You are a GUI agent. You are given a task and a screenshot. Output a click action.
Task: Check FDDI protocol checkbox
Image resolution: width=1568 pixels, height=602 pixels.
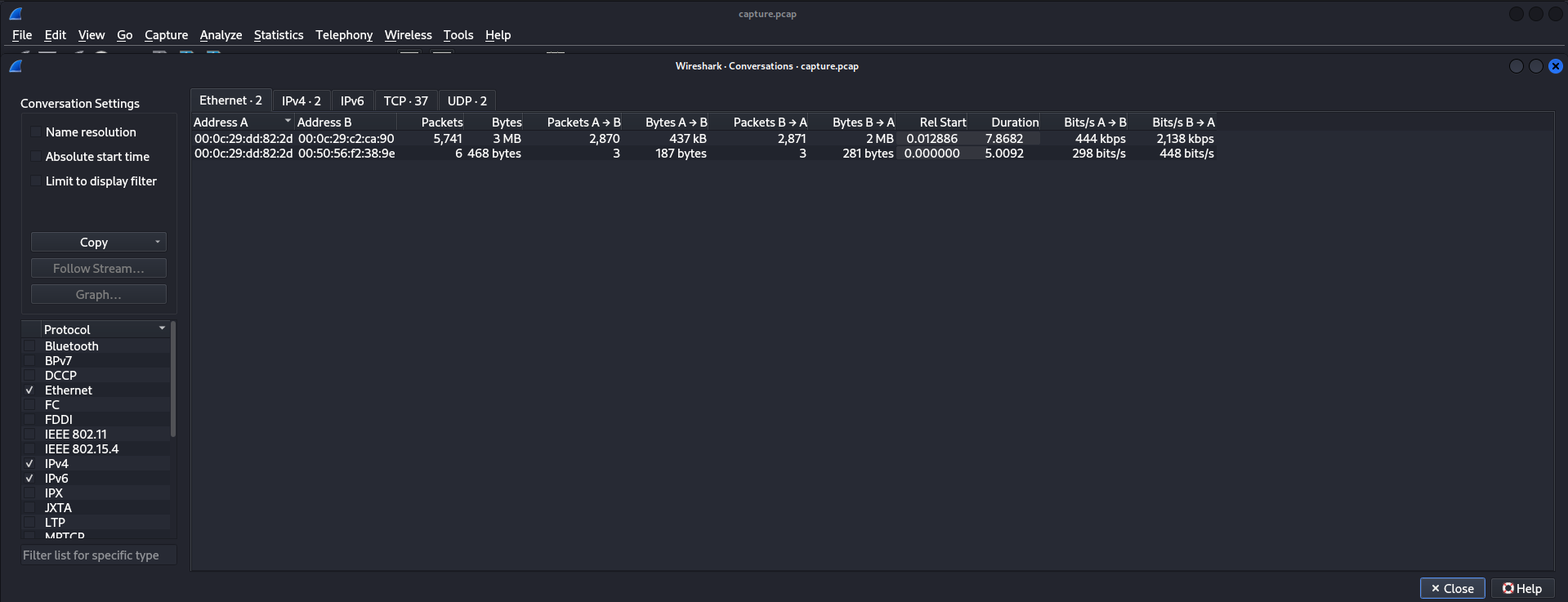click(x=29, y=420)
